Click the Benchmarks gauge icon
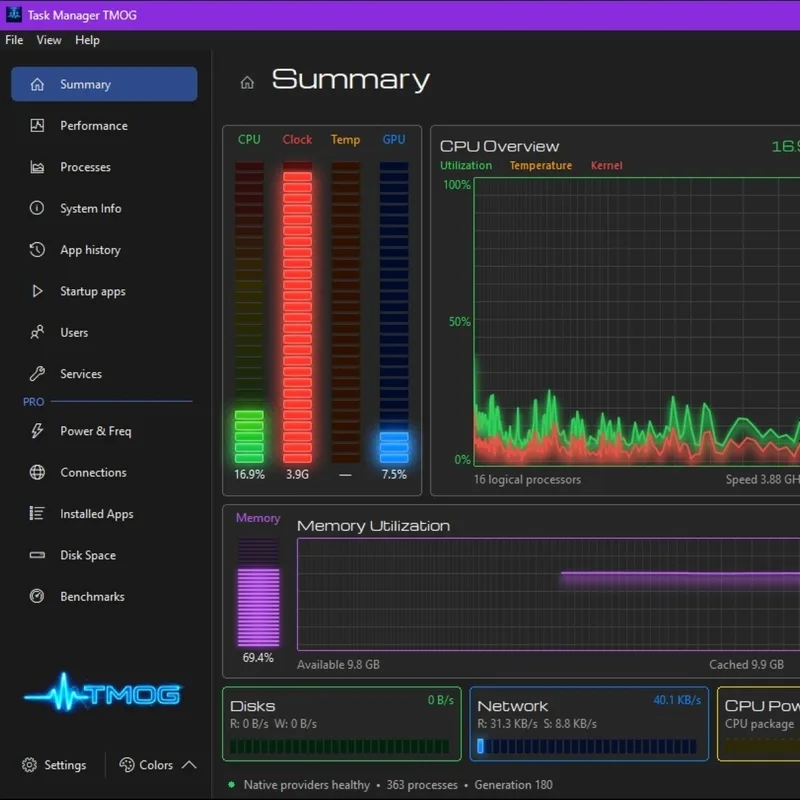The image size is (800, 800). click(x=37, y=596)
